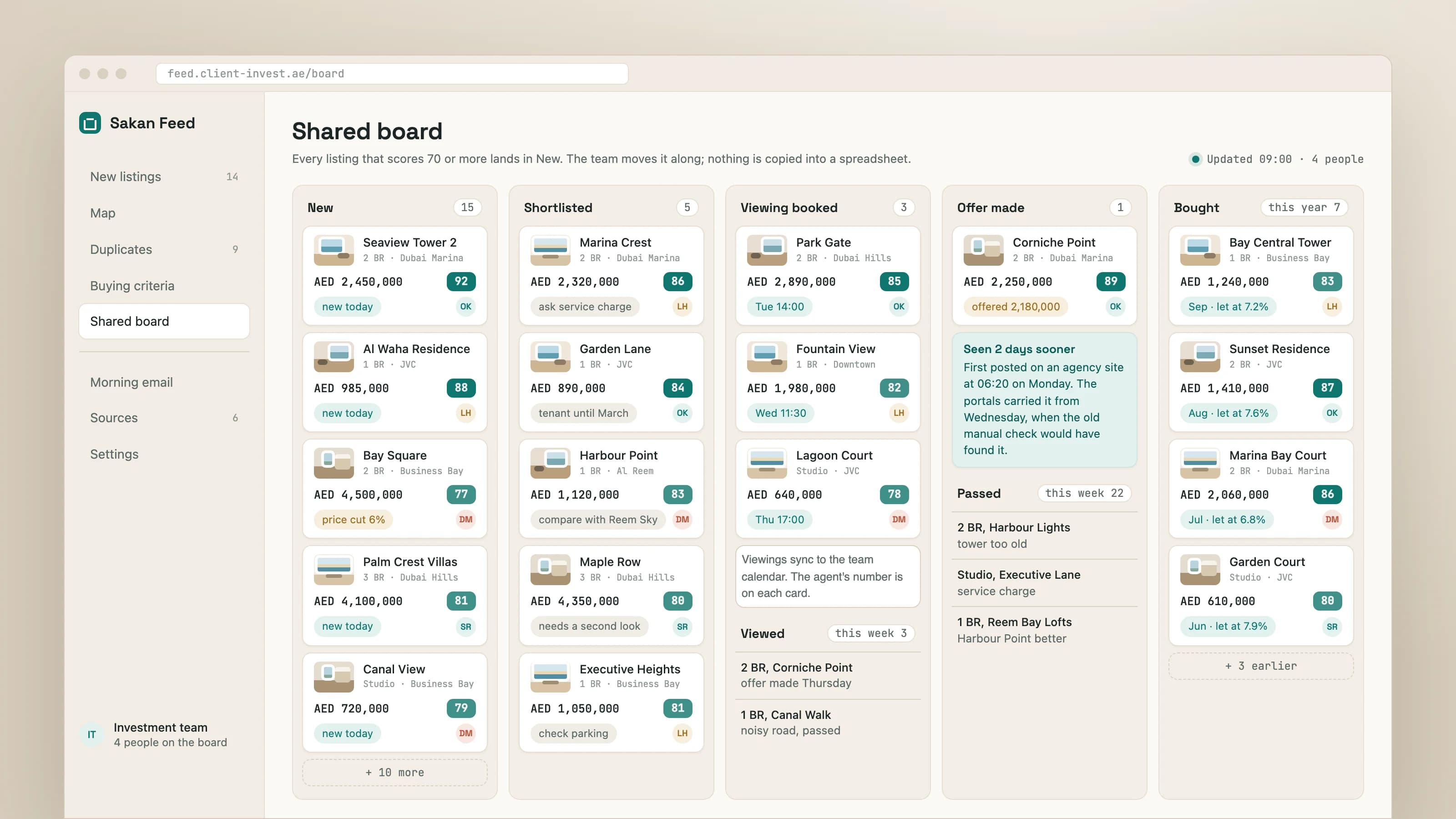Click DM avatar on Bay Square card
This screenshot has height=819, width=1456.
point(465,520)
